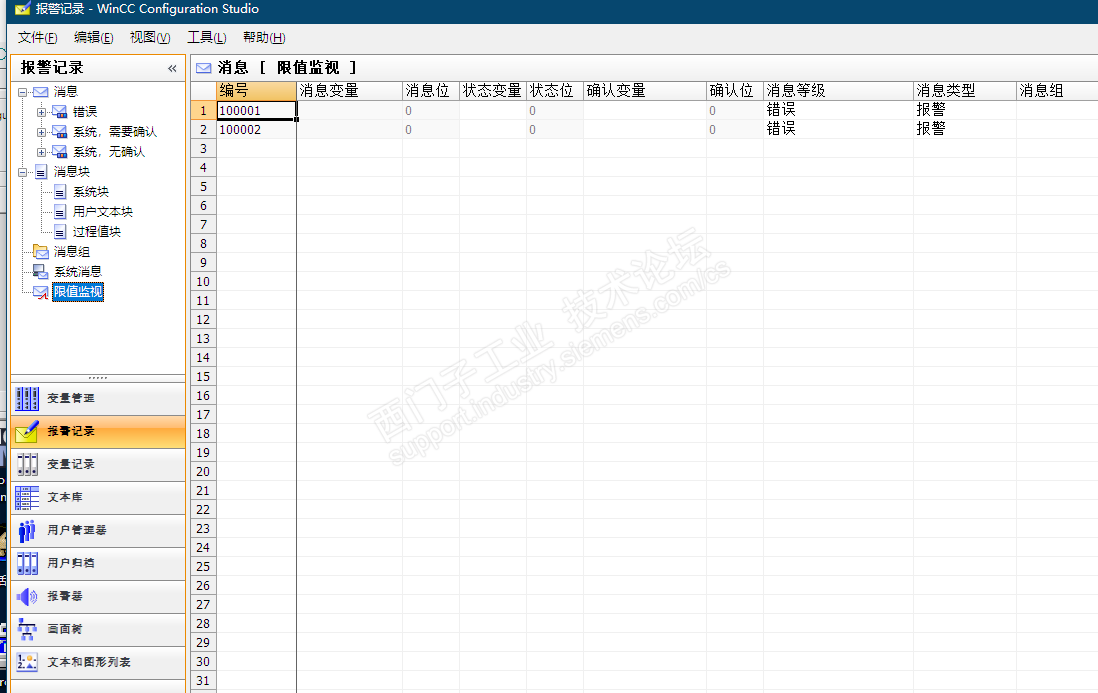This screenshot has height=693, width=1098.
Task: Click the 消息变量 column header
Action: (349, 91)
